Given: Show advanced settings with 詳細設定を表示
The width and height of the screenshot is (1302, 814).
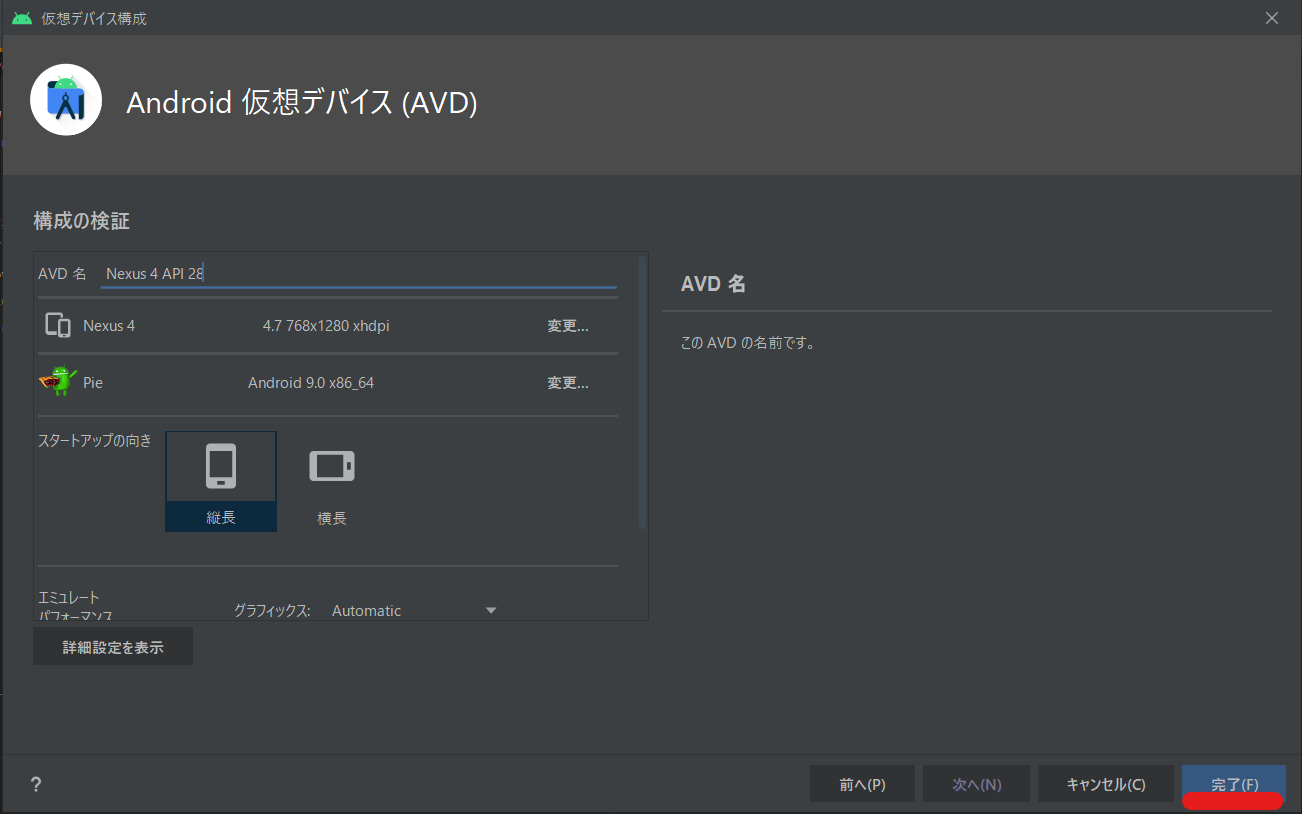Looking at the screenshot, I should point(113,647).
